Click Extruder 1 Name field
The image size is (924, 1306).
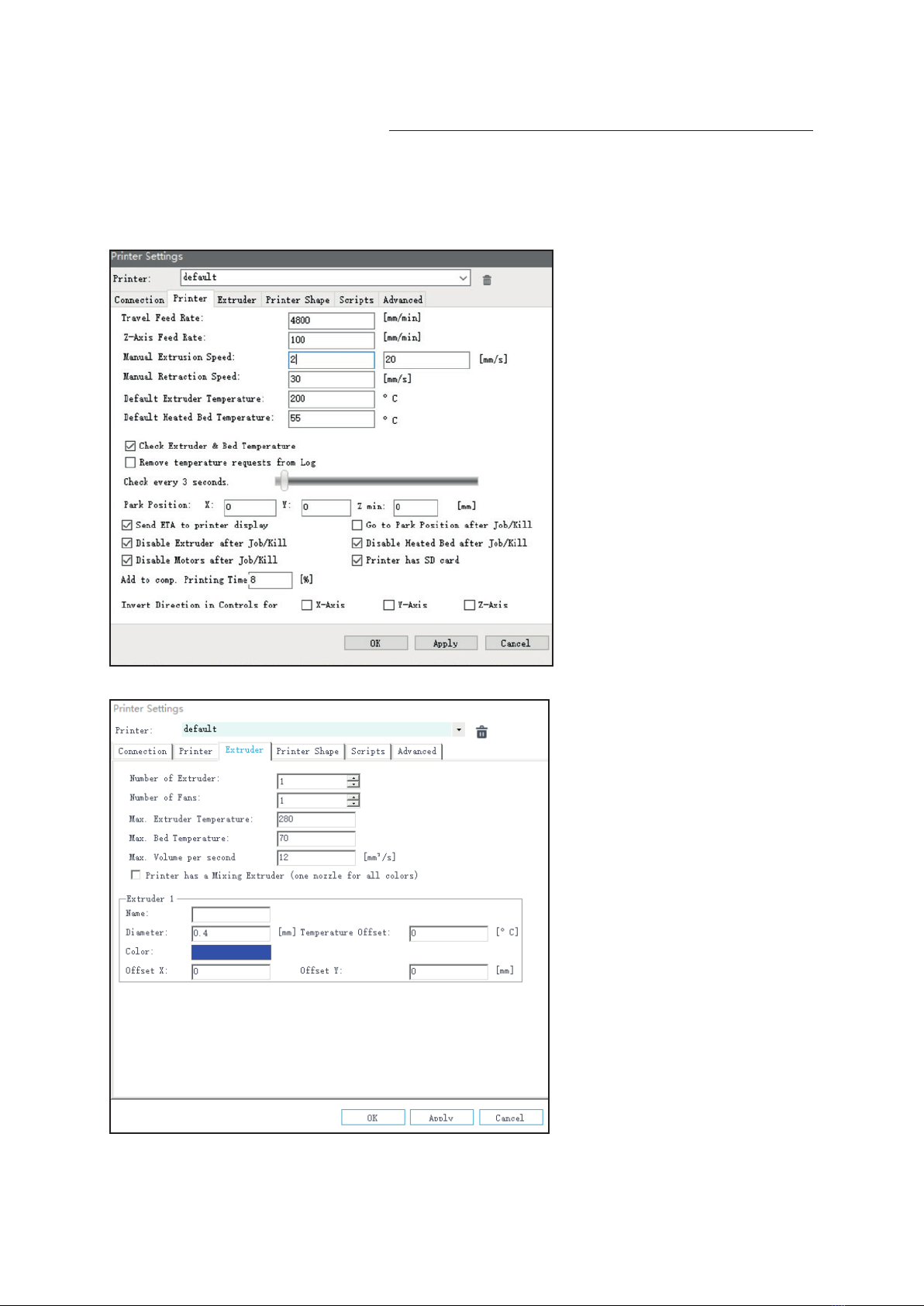pyautogui.click(x=231, y=915)
